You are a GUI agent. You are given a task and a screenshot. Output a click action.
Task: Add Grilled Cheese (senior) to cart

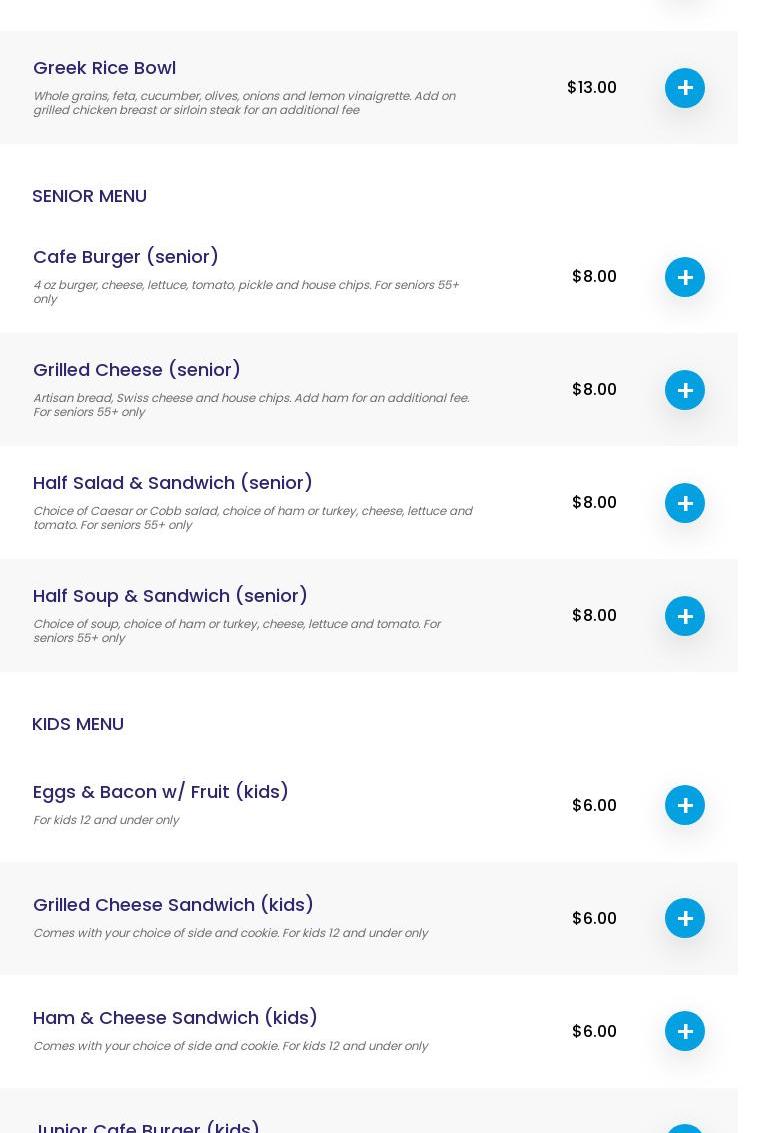click(685, 390)
